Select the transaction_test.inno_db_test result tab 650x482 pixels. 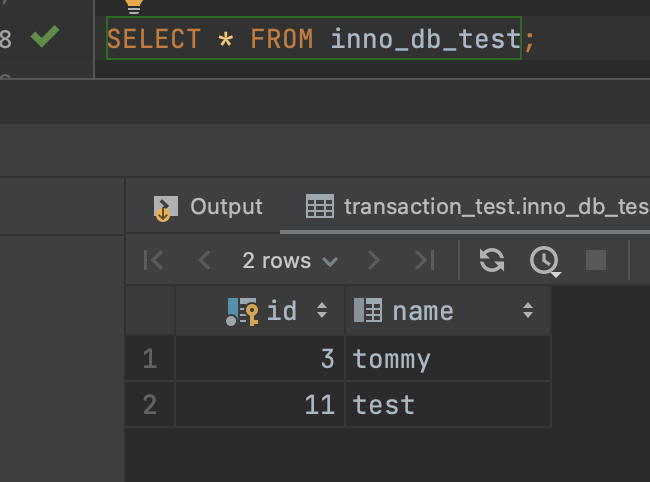click(x=480, y=207)
